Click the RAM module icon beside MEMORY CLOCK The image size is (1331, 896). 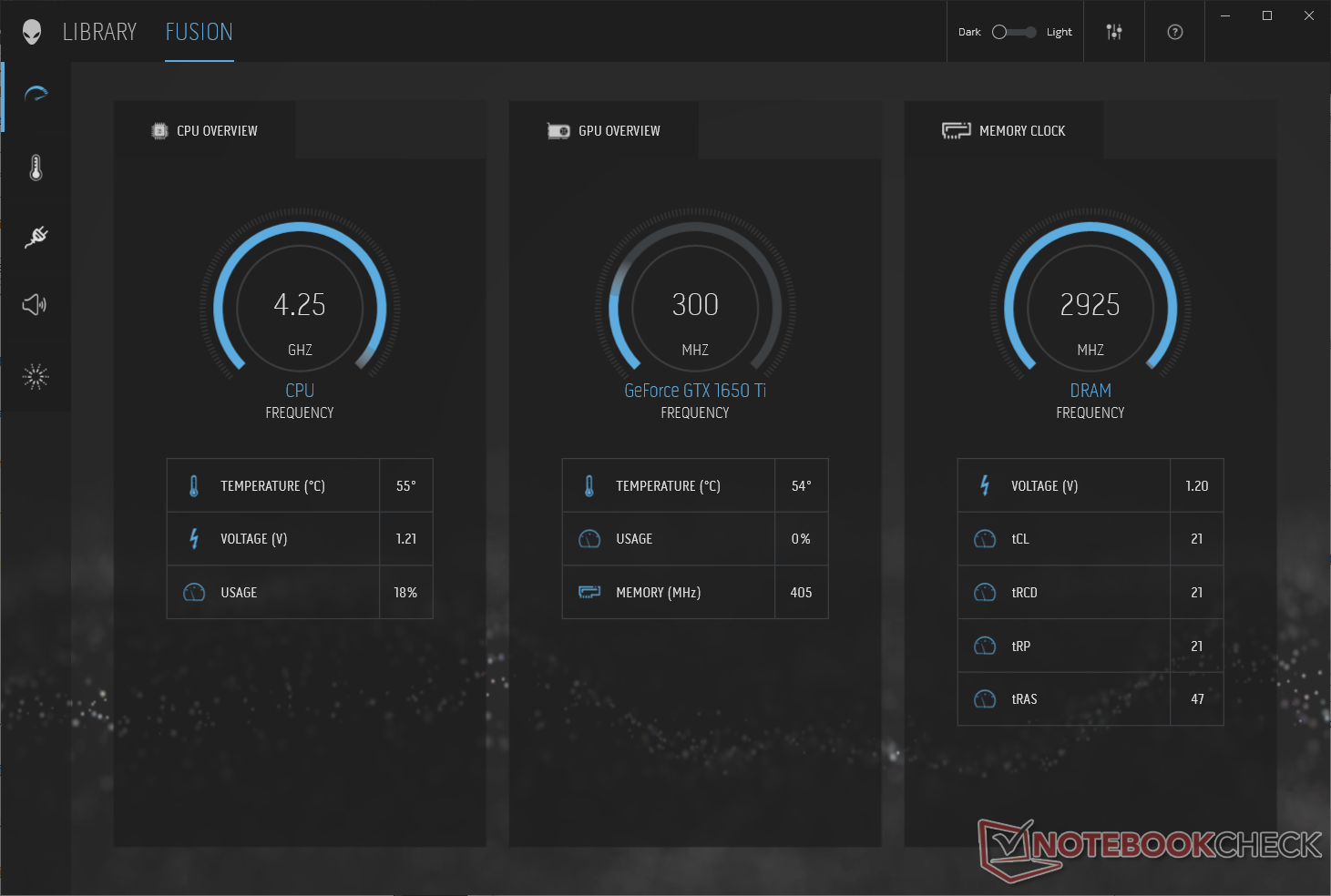(x=957, y=131)
